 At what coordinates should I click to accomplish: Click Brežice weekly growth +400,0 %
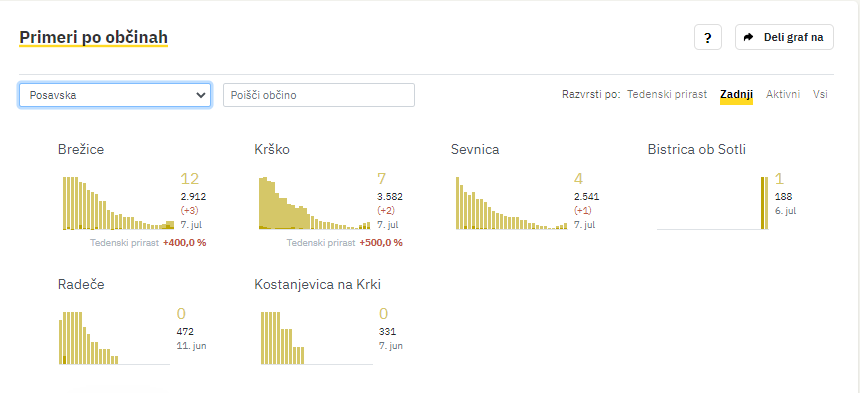(184, 242)
